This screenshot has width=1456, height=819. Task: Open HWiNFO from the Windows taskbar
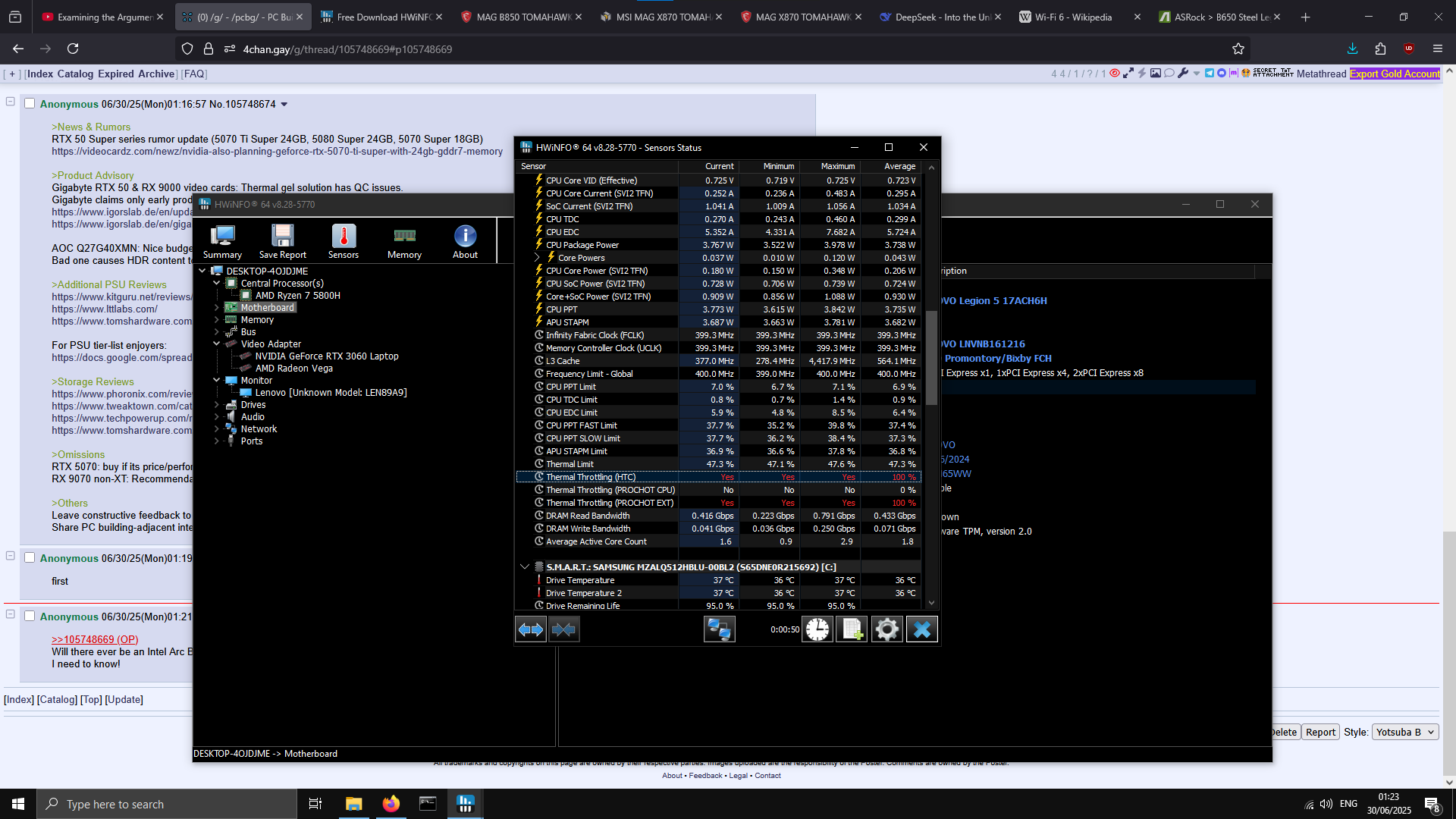click(465, 804)
